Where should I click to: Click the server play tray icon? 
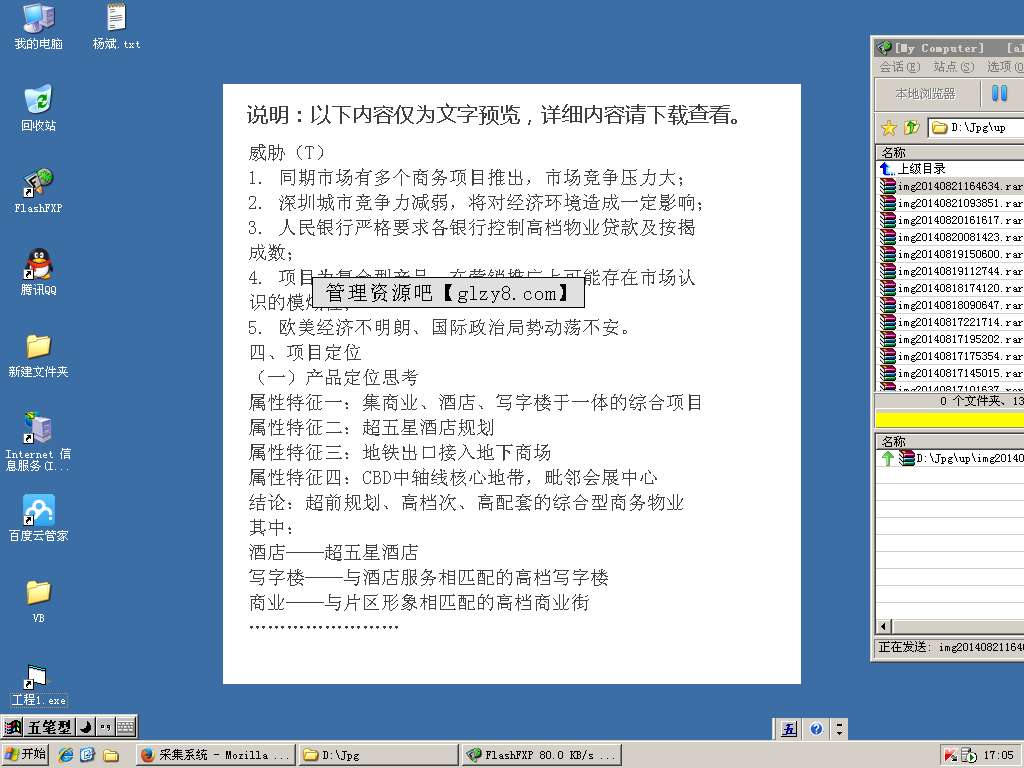pyautogui.click(x=969, y=756)
